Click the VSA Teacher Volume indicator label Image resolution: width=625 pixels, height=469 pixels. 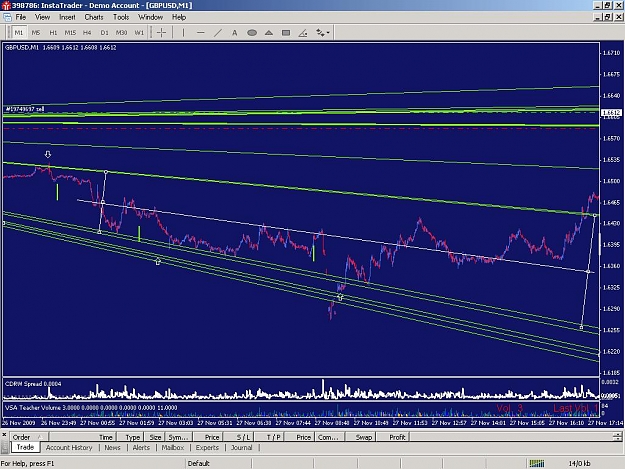coord(91,408)
